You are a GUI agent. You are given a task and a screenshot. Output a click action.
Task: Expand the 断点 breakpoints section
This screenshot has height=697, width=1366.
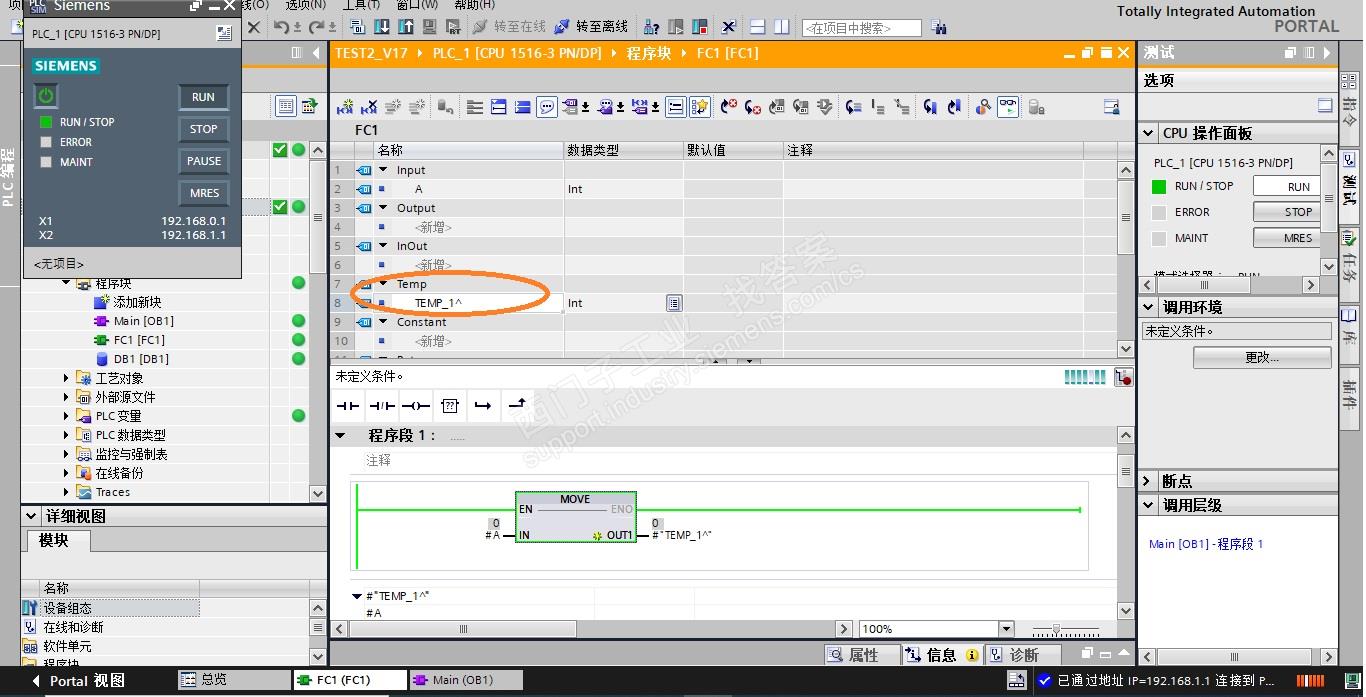(x=1148, y=481)
